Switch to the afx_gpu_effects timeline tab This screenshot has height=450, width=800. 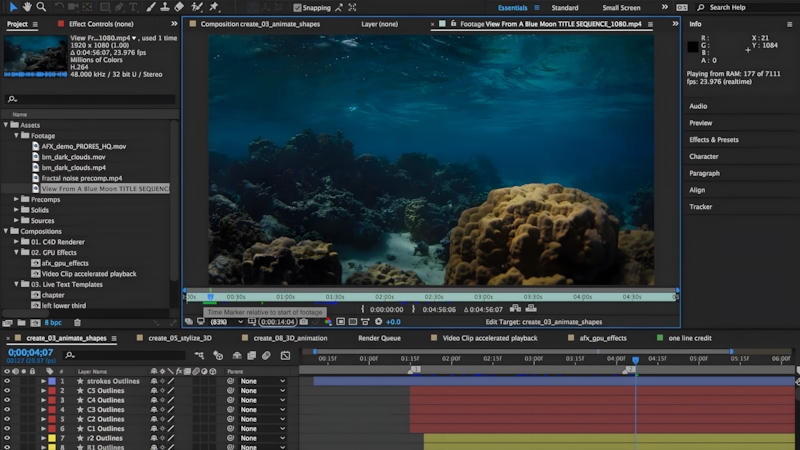[603, 338]
